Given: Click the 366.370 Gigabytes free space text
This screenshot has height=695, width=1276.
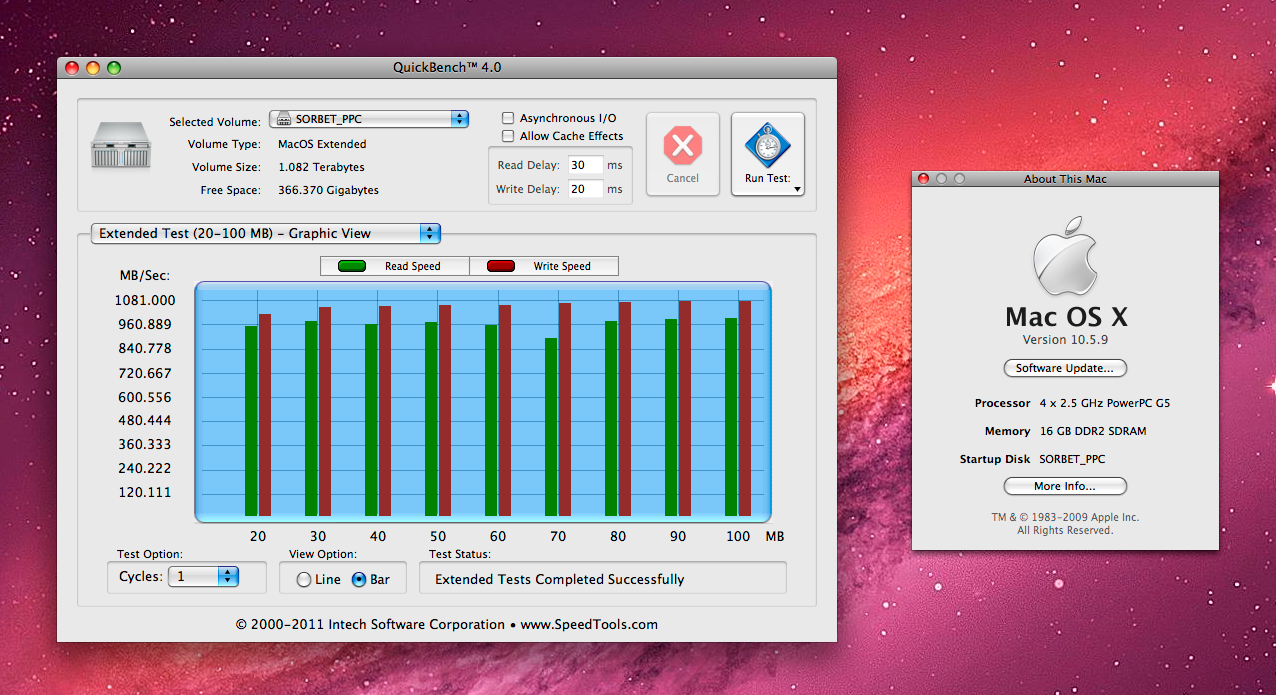Looking at the screenshot, I should [x=328, y=190].
